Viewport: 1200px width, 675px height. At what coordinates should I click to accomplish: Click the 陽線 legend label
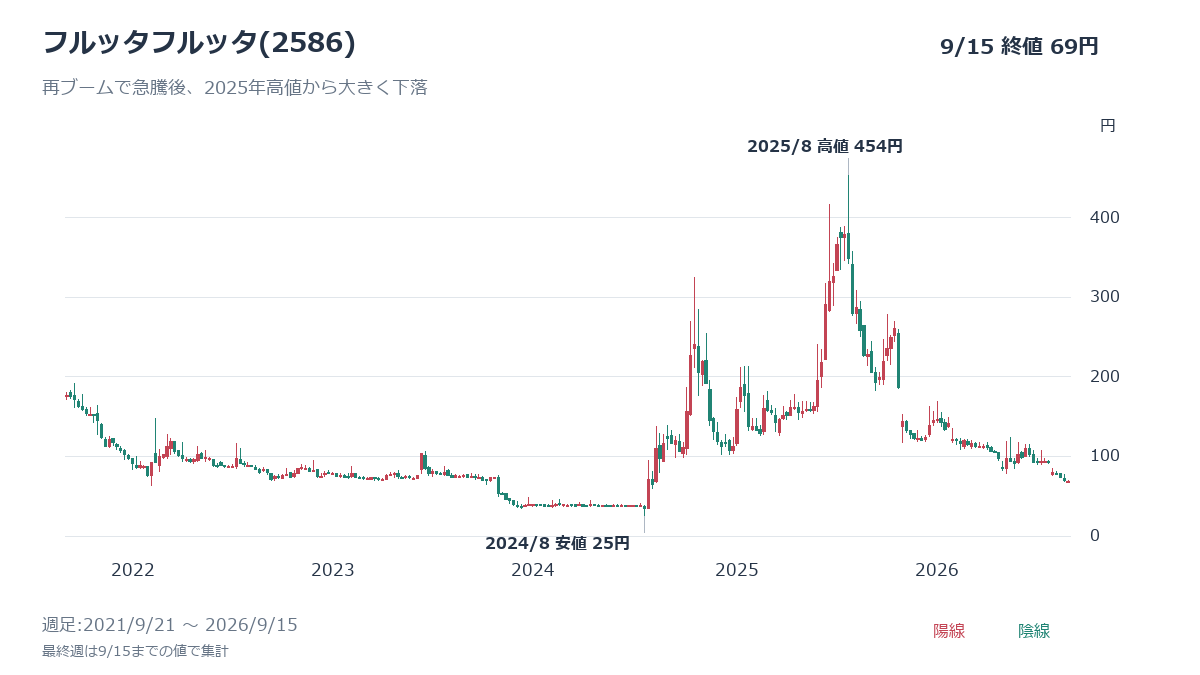(949, 631)
